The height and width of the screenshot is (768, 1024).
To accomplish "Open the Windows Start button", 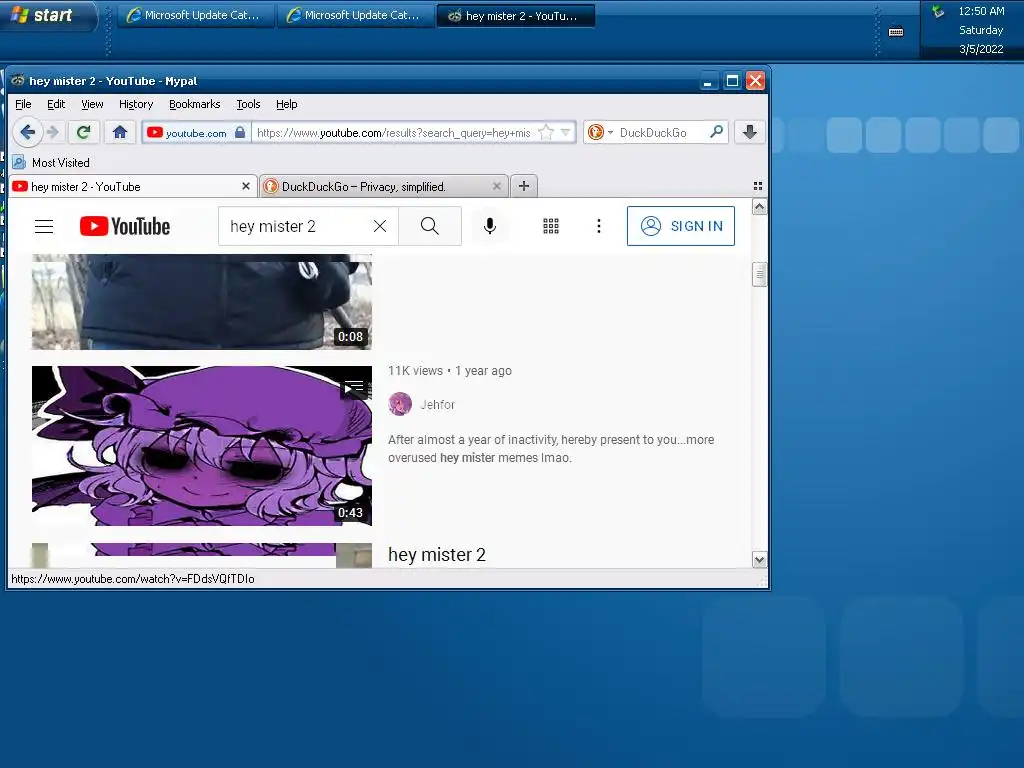I will click(x=47, y=16).
